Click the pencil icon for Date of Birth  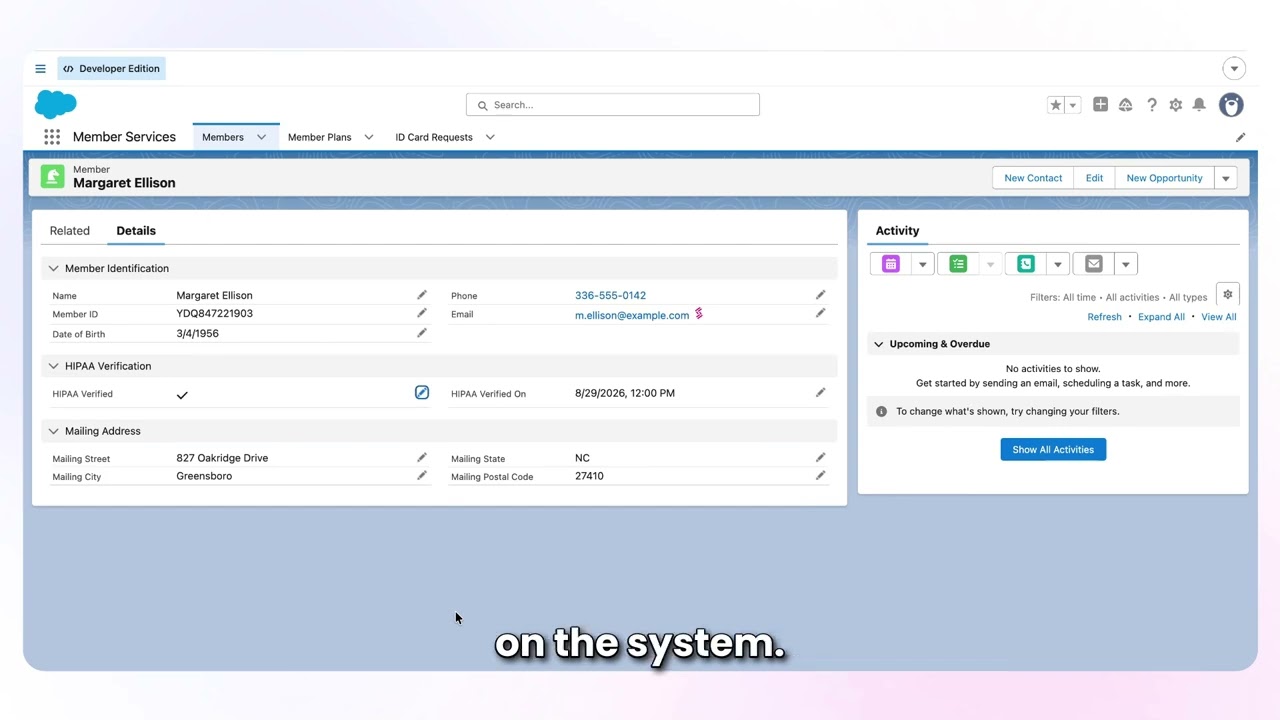[422, 333]
